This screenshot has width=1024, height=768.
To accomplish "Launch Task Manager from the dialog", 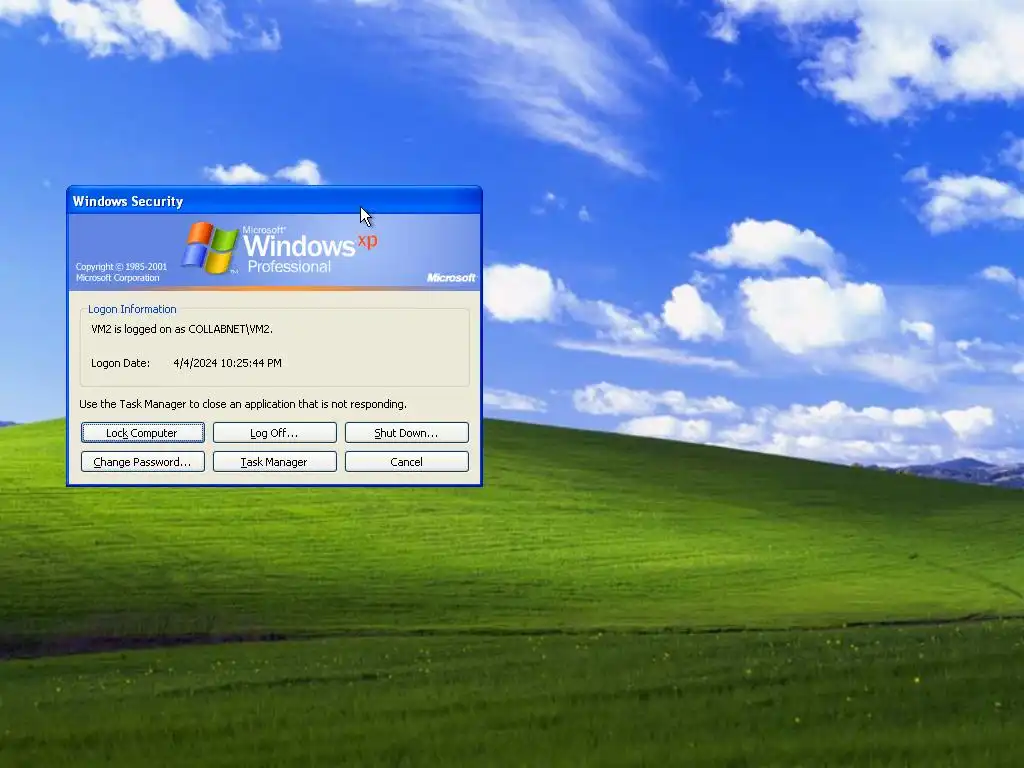I will [x=274, y=462].
